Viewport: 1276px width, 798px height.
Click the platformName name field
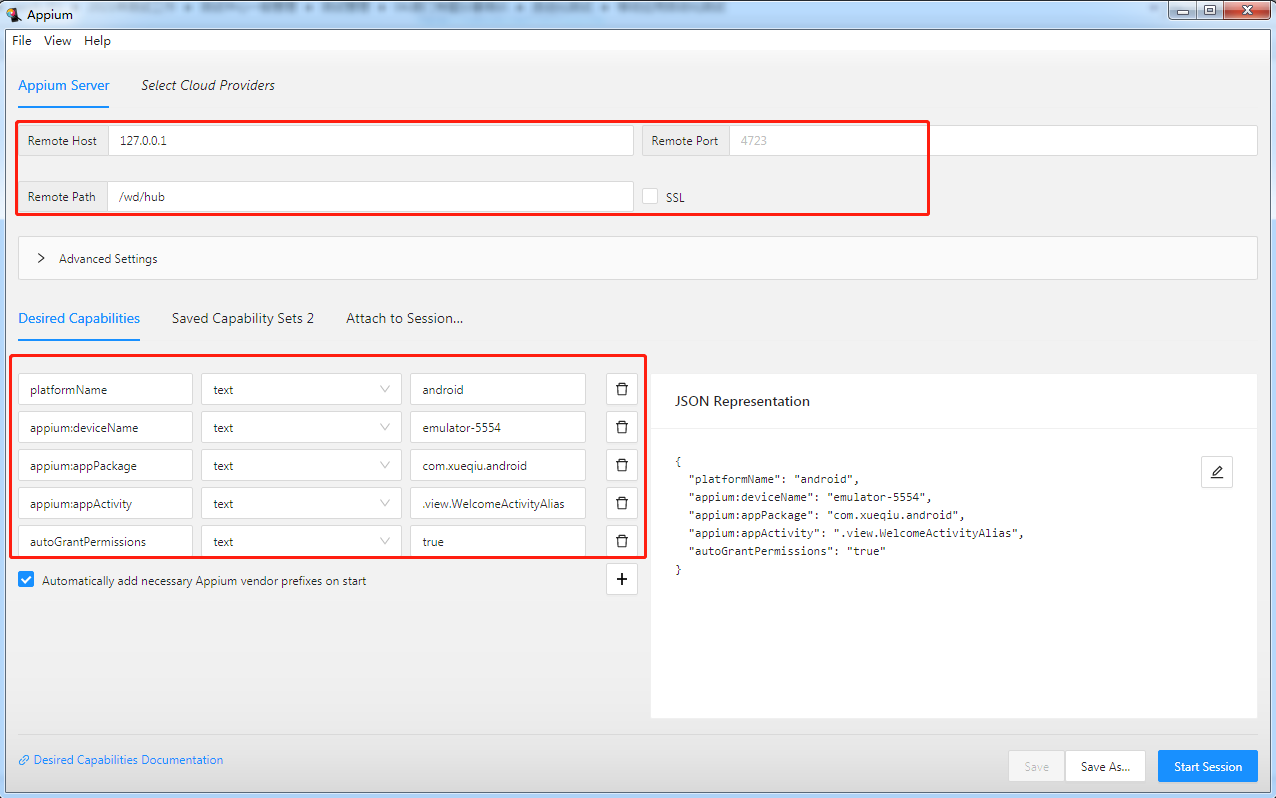coord(105,390)
